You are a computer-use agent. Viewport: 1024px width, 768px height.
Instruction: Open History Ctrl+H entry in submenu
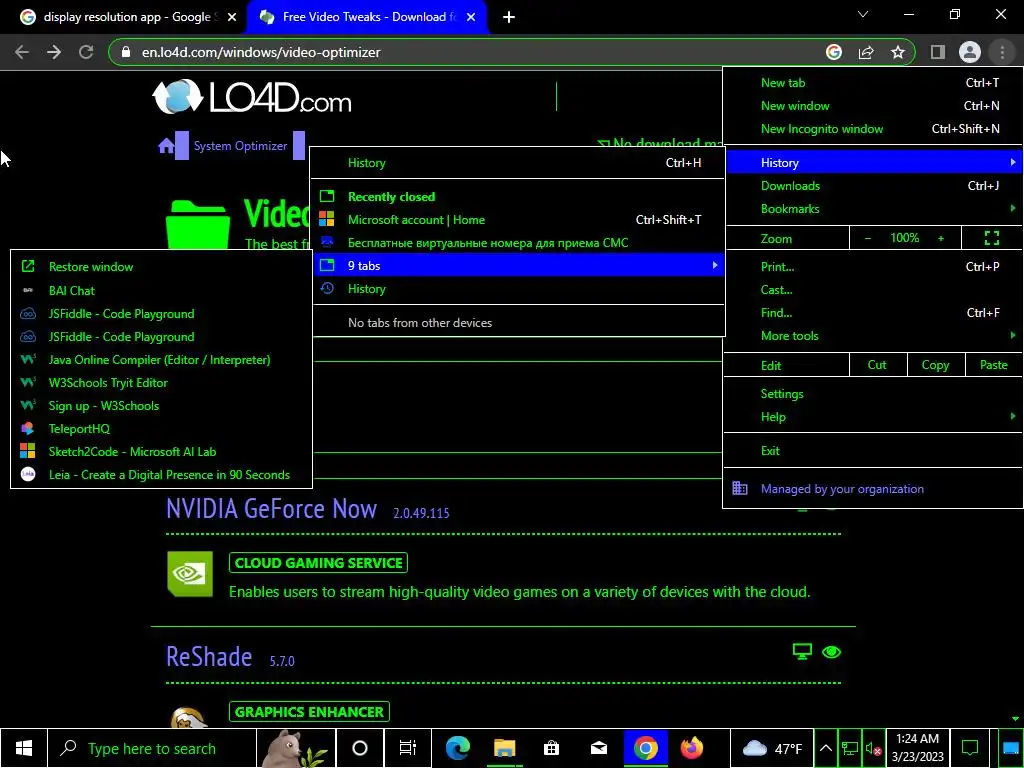(519, 163)
